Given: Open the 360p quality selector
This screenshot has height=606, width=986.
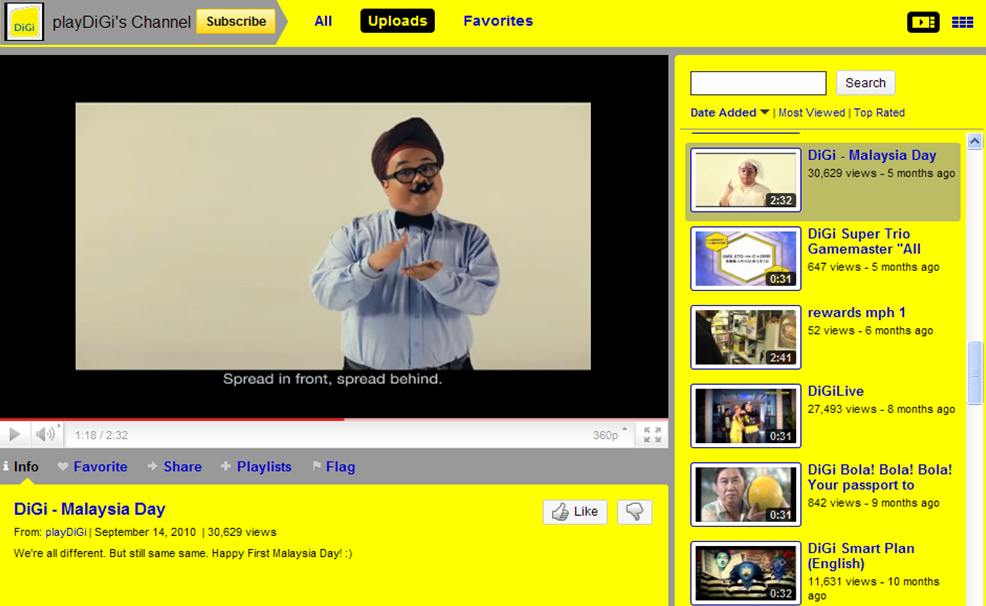Looking at the screenshot, I should coord(609,434).
